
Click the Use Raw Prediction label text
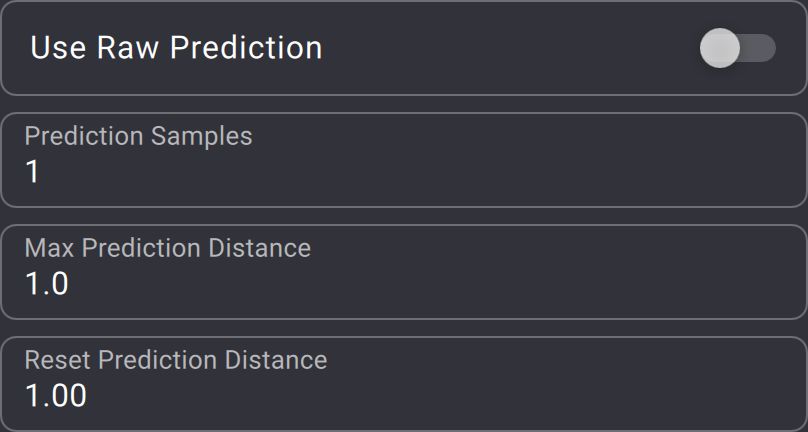click(176, 48)
